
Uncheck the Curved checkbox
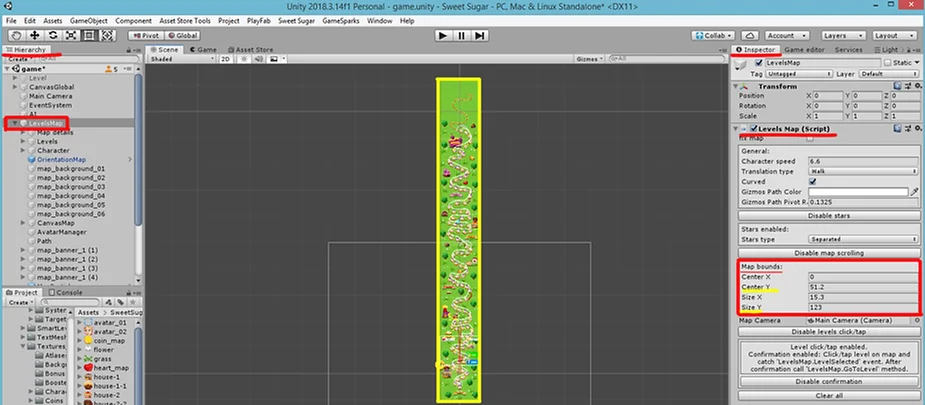[812, 181]
